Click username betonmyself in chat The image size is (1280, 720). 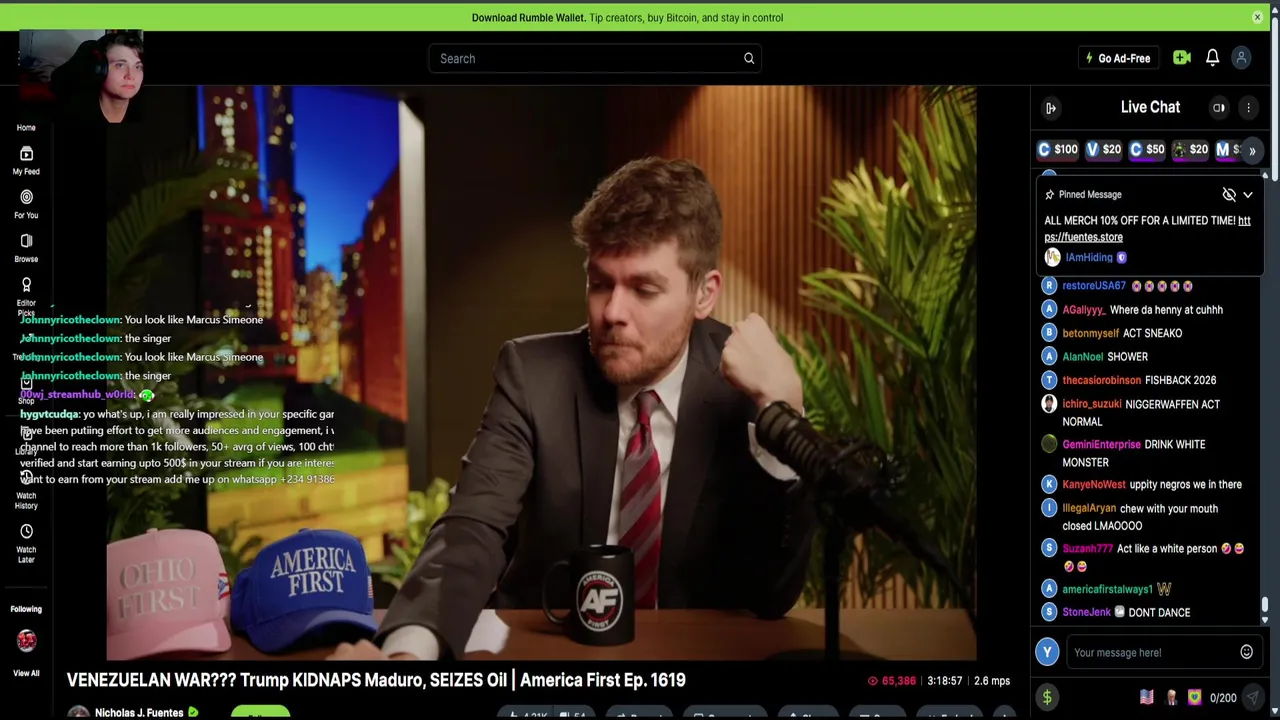[x=1090, y=334]
